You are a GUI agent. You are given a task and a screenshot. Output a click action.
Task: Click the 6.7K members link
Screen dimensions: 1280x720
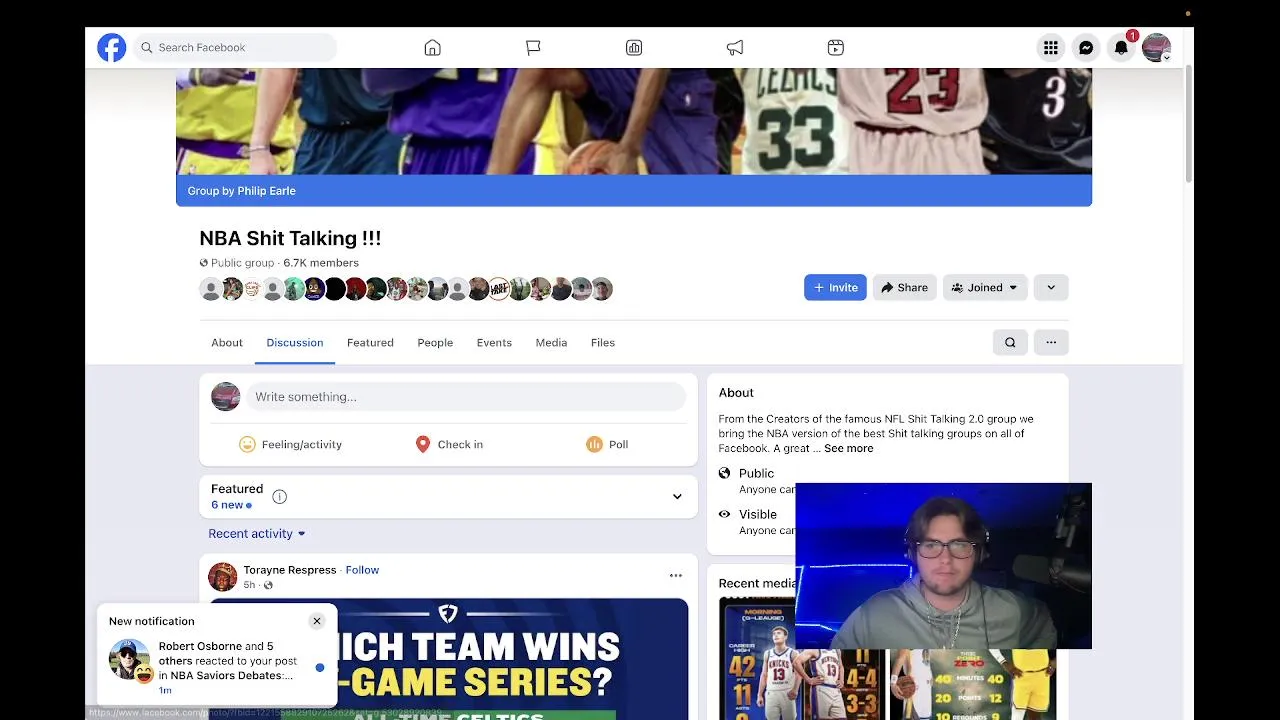(x=321, y=263)
